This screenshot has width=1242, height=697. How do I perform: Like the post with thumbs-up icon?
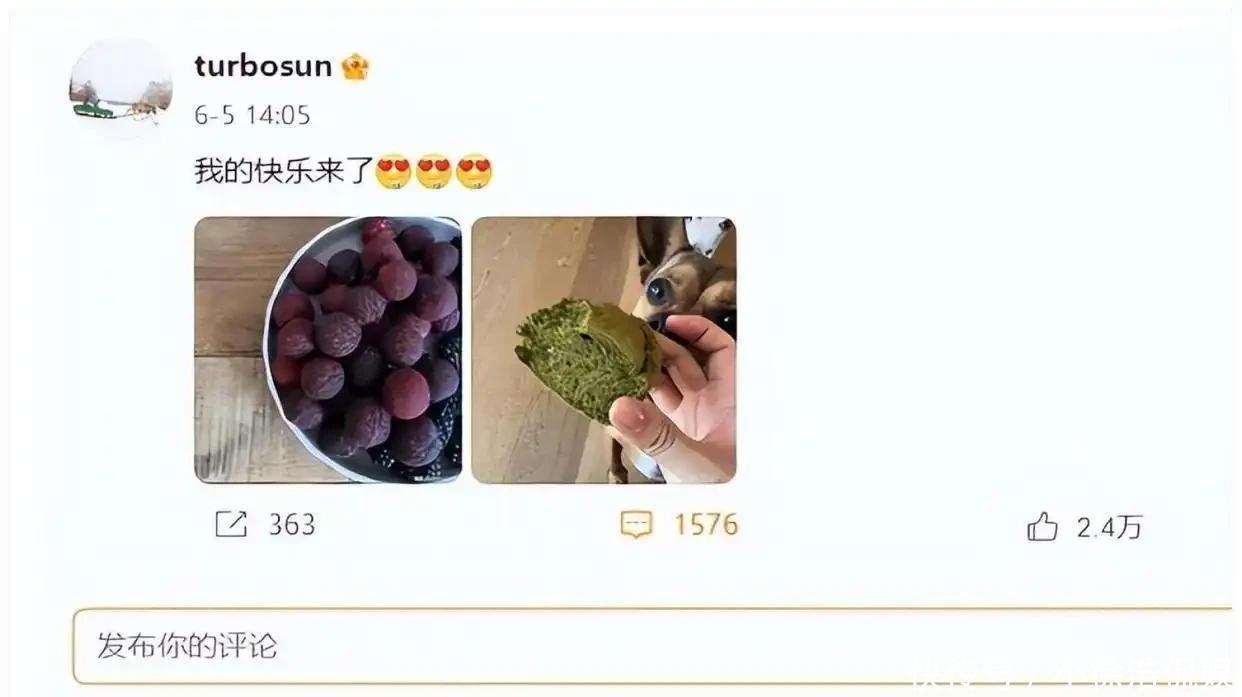click(1042, 526)
